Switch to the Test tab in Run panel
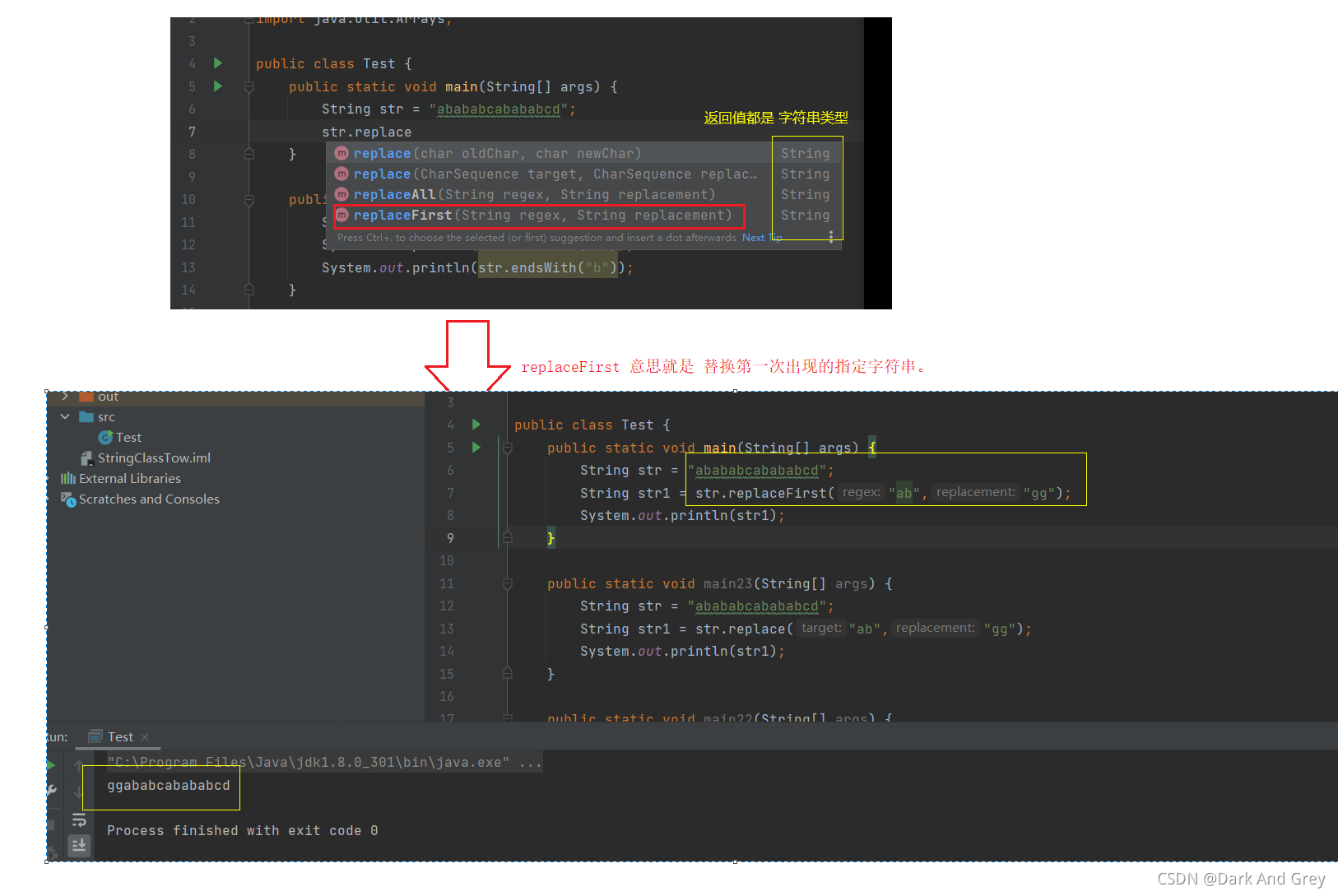The image size is (1338, 896). click(x=120, y=737)
